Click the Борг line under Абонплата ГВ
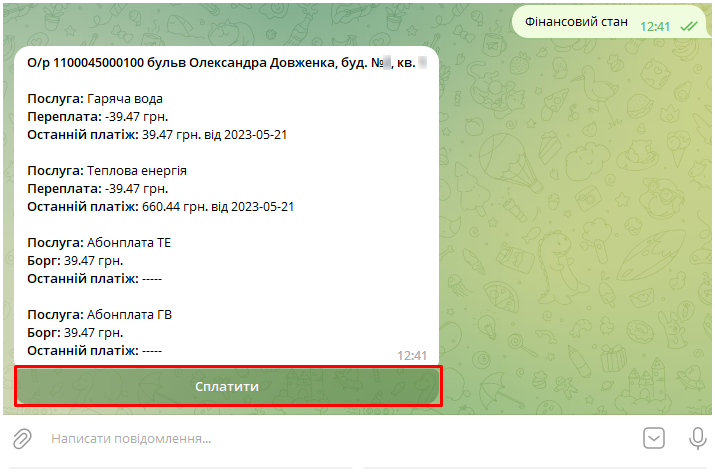 (x=76, y=332)
